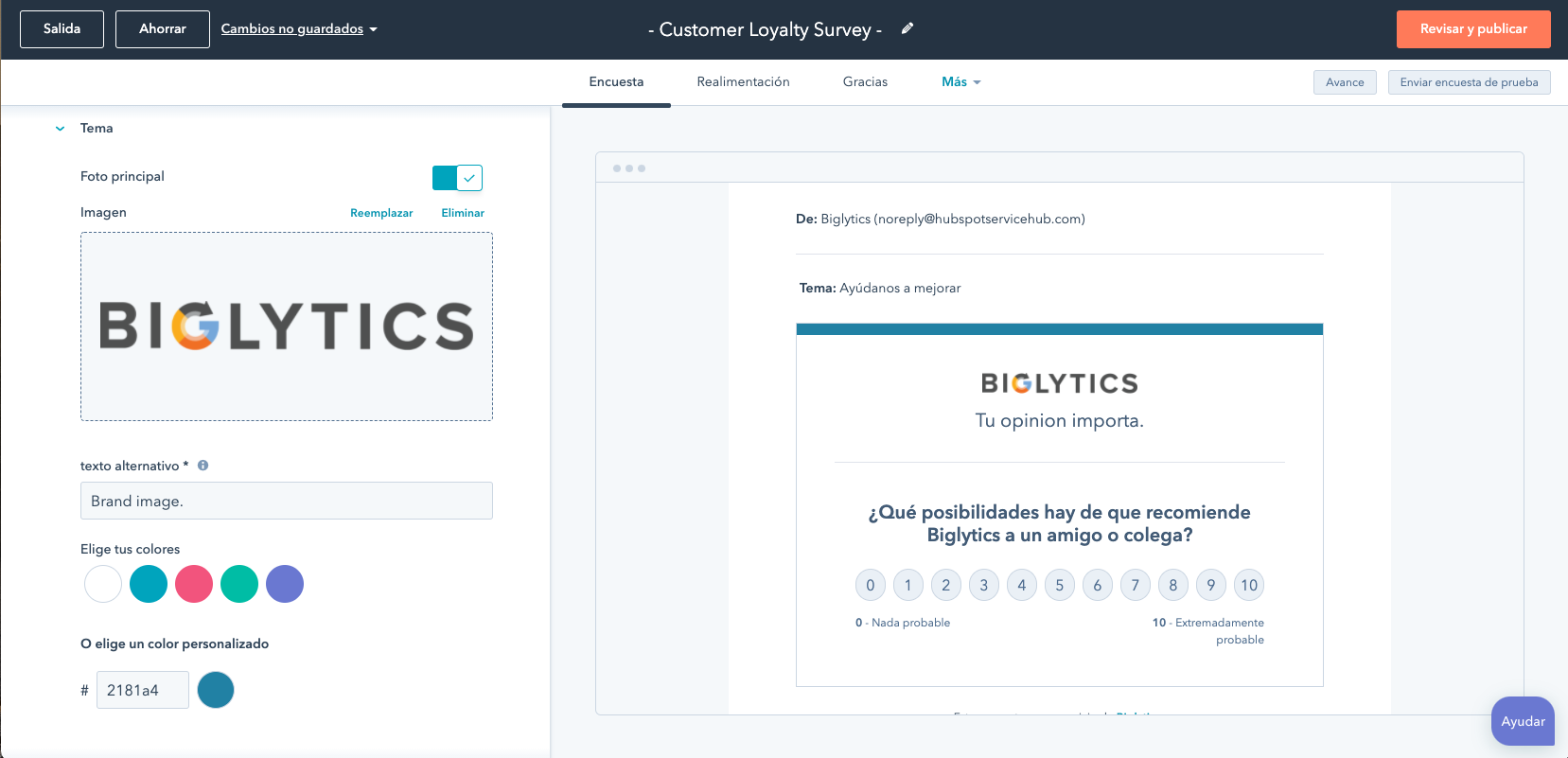This screenshot has height=758, width=1568.
Task: Select rating 9 in survey preview
Action: (x=1211, y=585)
